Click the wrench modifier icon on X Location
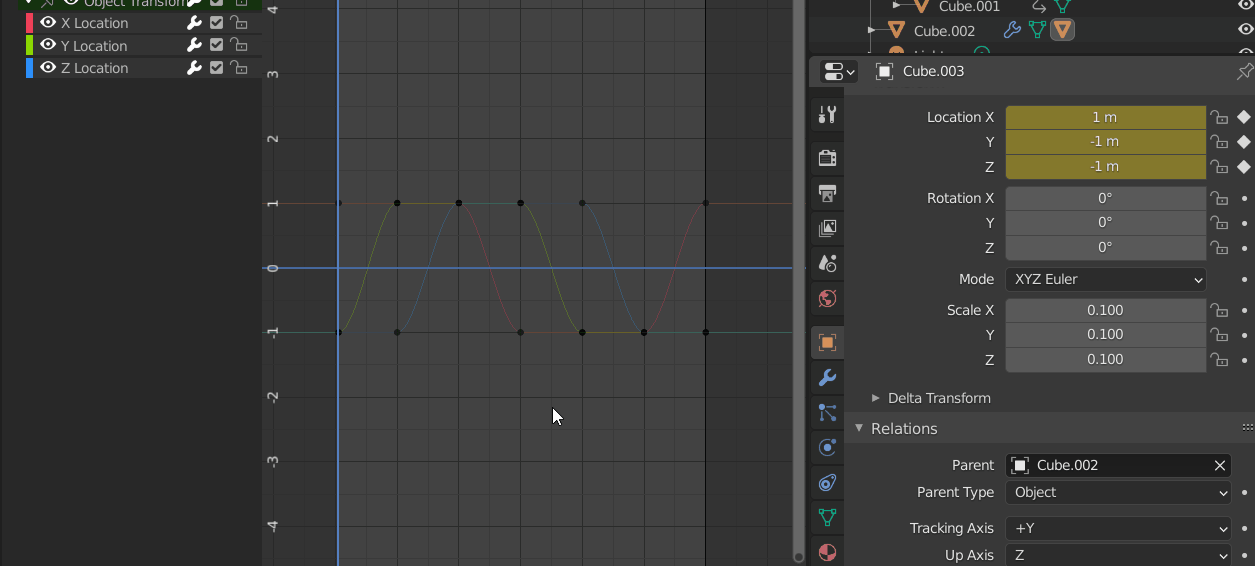The height and width of the screenshot is (566, 1255). 194,23
